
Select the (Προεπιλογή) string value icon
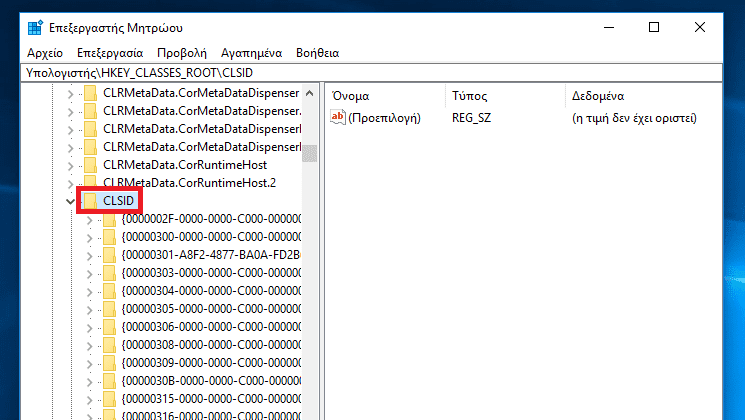coord(337,117)
